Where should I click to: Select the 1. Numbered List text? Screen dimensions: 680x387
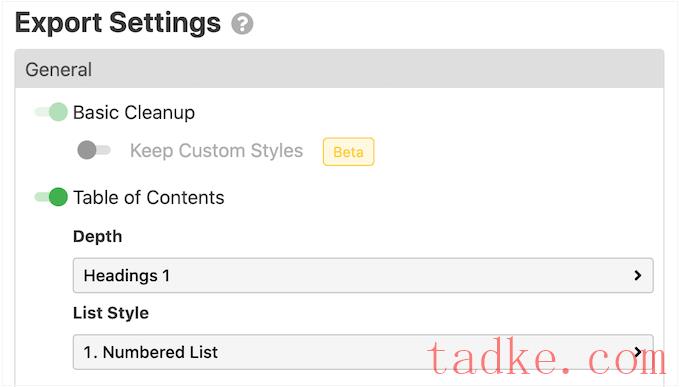[151, 352]
